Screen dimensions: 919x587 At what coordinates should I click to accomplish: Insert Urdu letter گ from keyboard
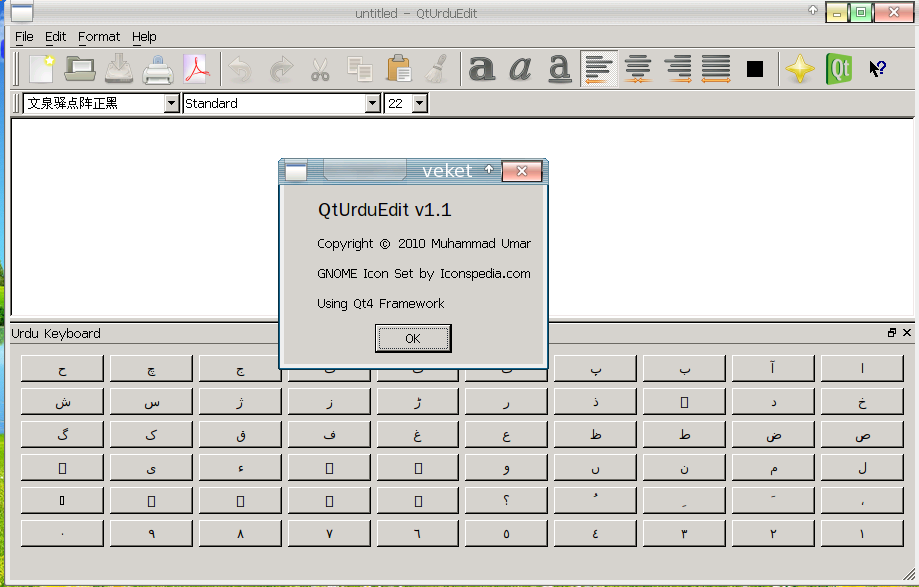pos(62,434)
